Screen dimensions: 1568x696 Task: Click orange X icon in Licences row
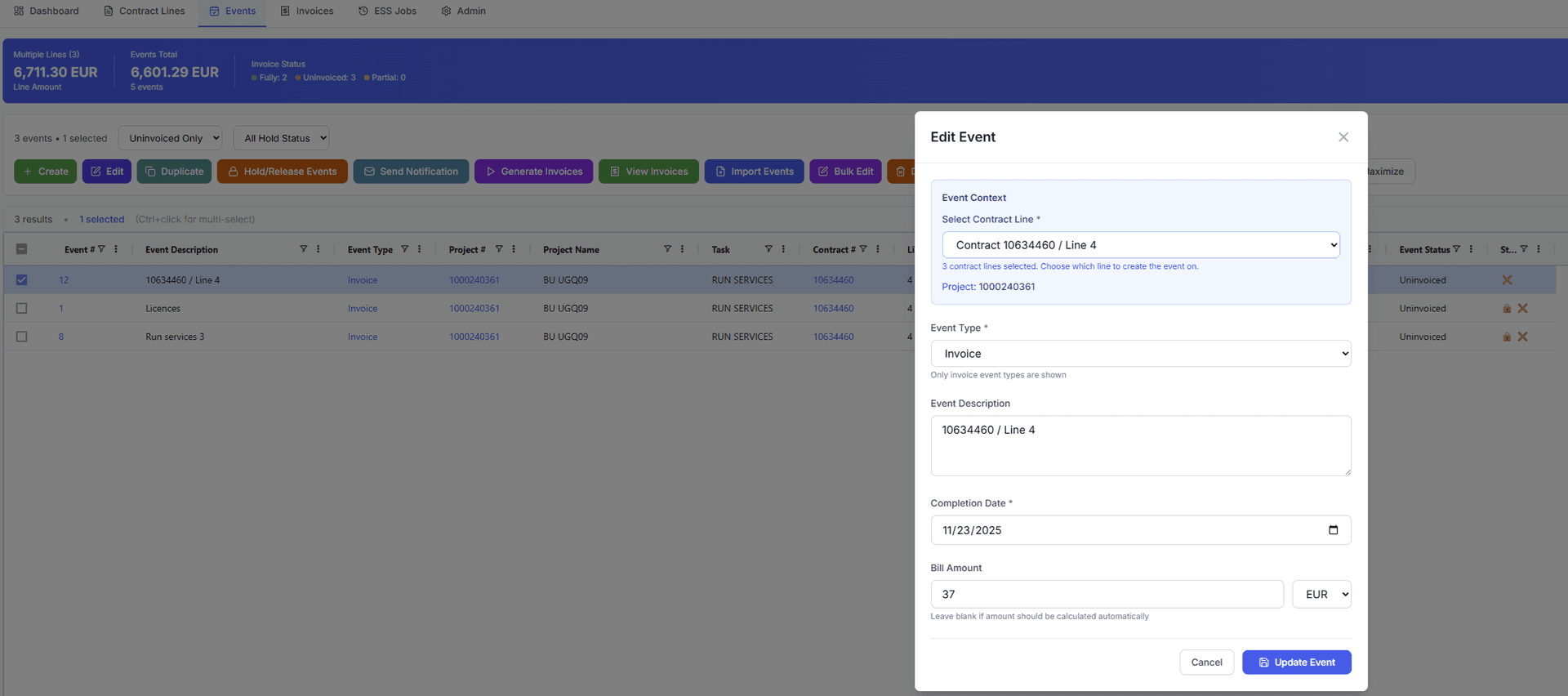1522,309
